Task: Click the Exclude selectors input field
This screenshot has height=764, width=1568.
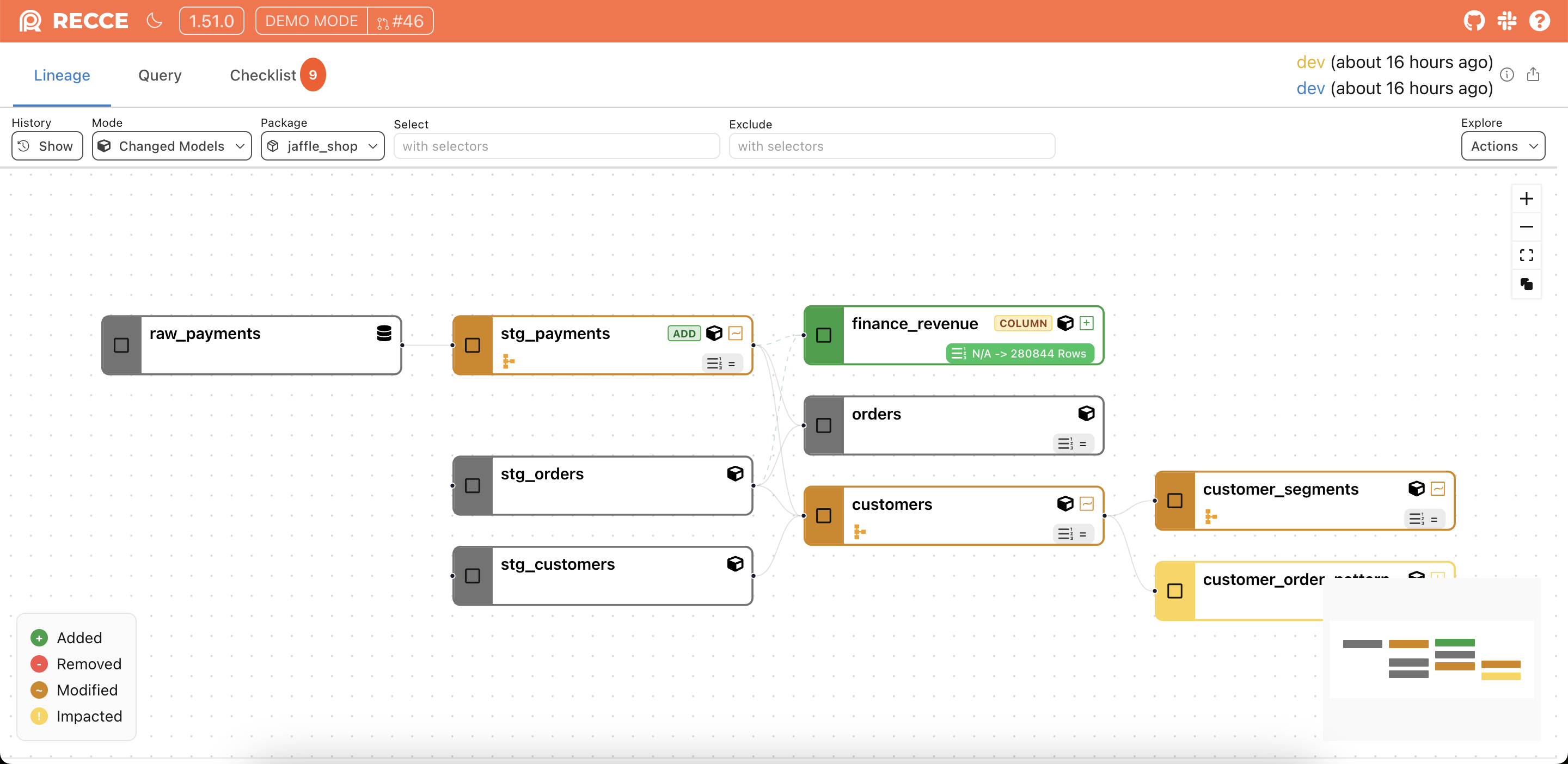Action: coord(892,146)
